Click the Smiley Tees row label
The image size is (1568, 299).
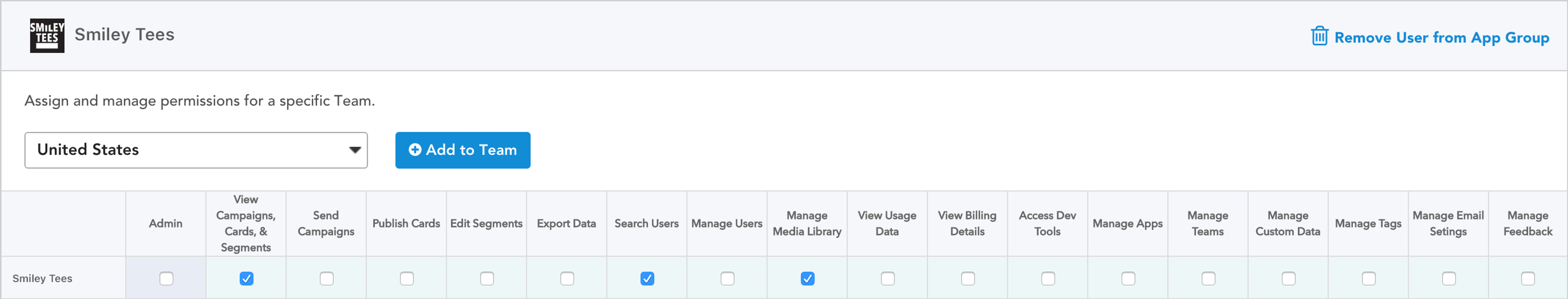click(42, 278)
